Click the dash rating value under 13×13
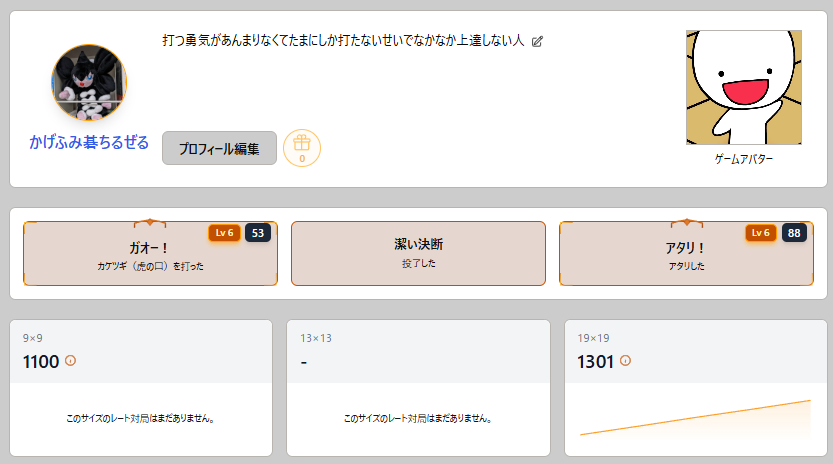Image resolution: width=833 pixels, height=464 pixels. pos(304,362)
